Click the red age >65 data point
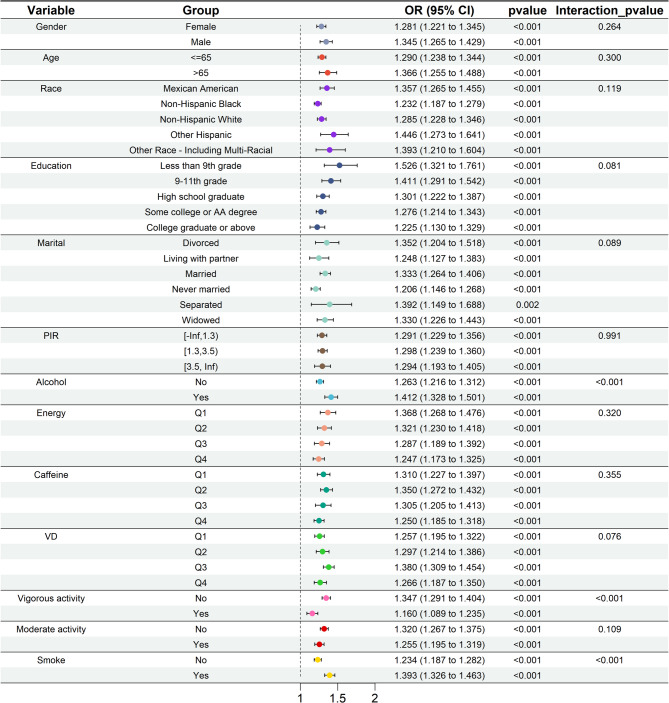Screen dimensions: 669x703 tap(327, 72)
